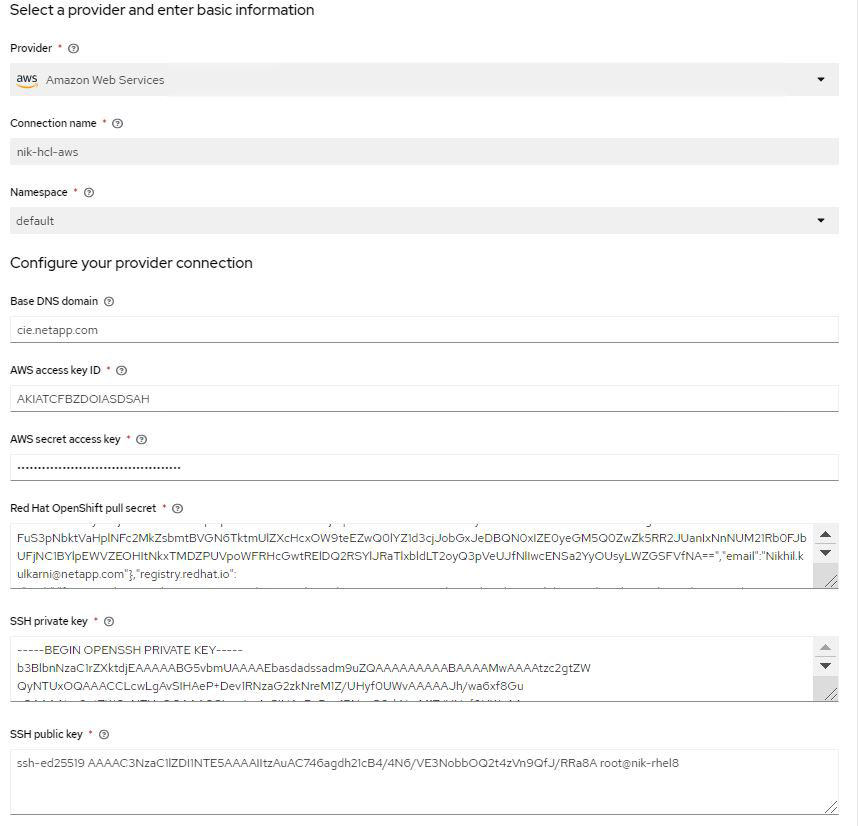This screenshot has width=858, height=826.
Task: Select the AWS secret access key field
Action: tap(424, 467)
